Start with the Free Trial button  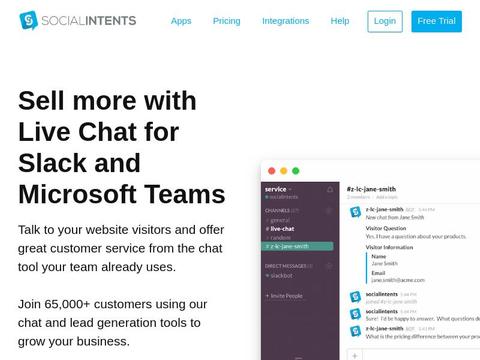[x=437, y=21]
